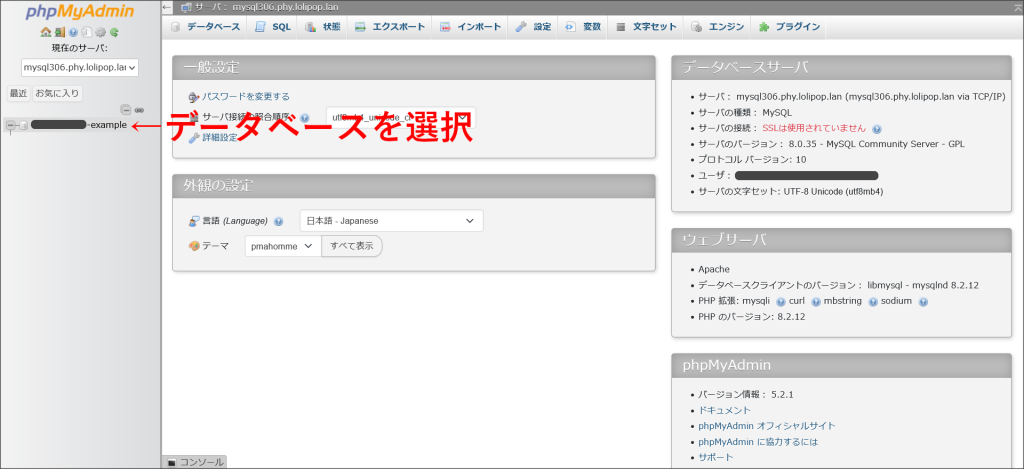Reload navigation panel green refresh icon

pos(114,32)
